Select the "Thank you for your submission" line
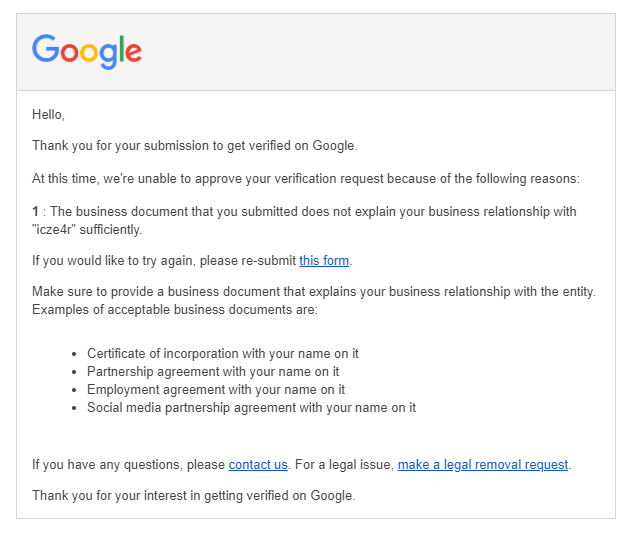 [x=194, y=146]
